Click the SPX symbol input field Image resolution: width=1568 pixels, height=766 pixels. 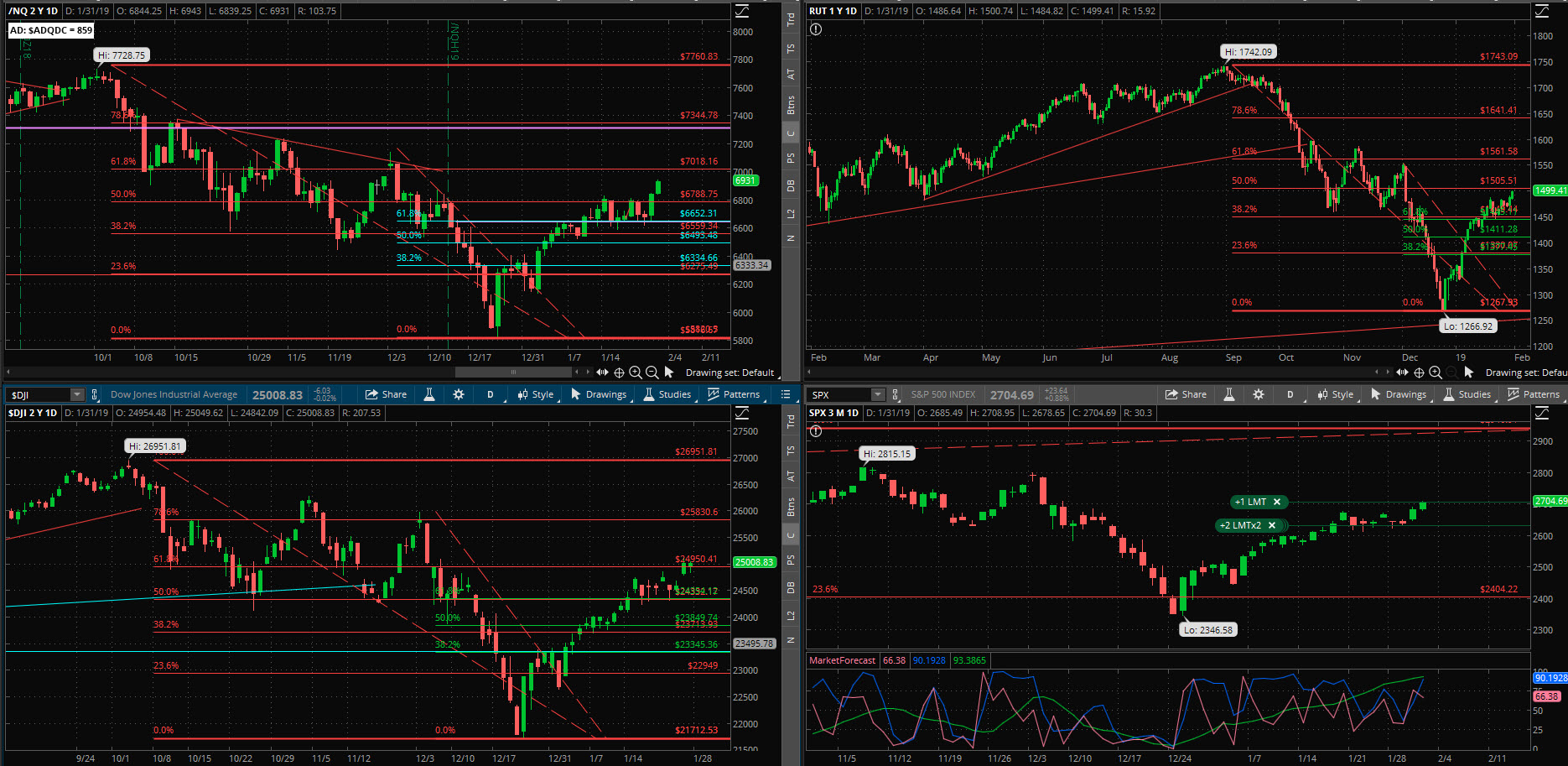839,394
